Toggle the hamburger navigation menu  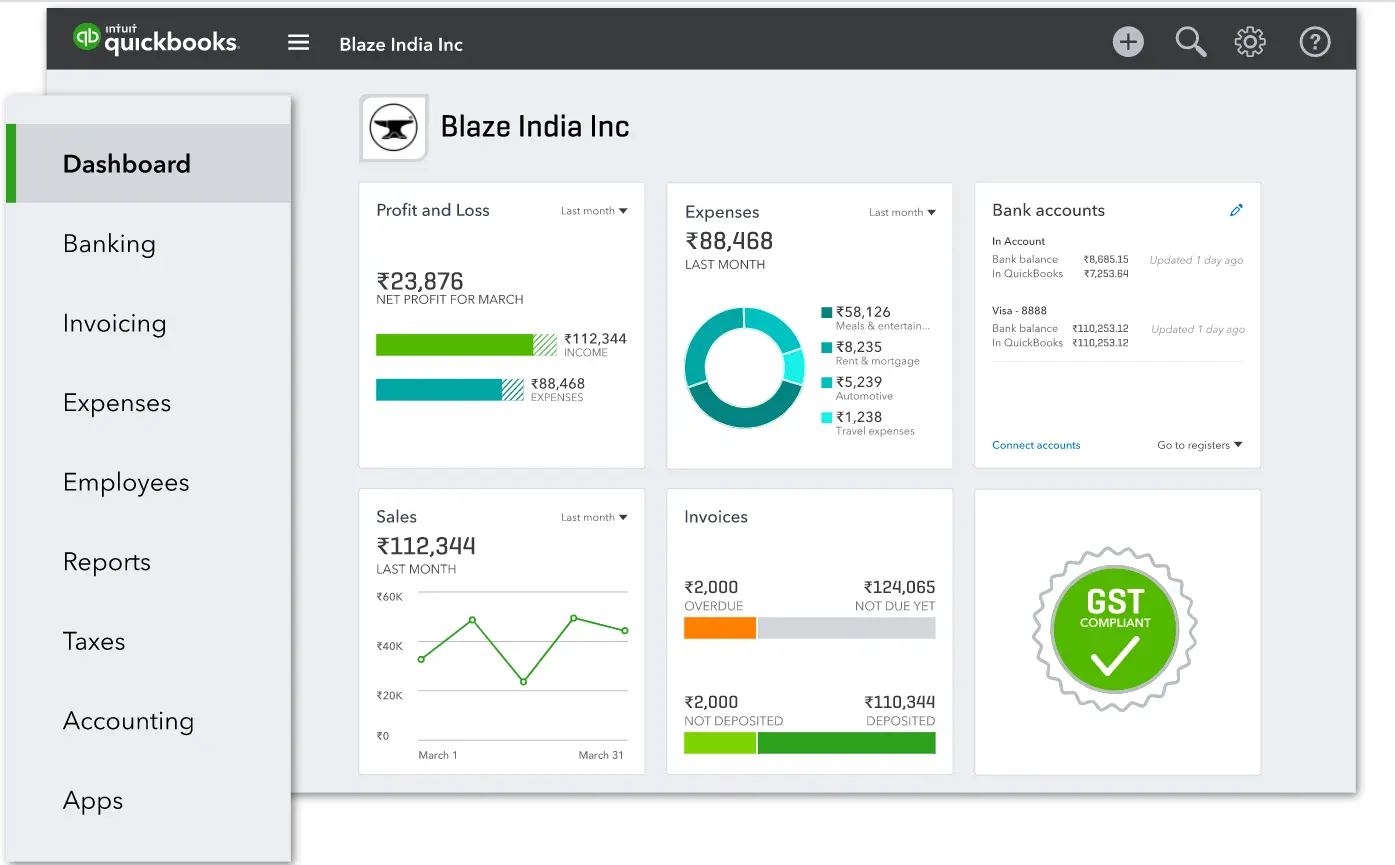(298, 43)
